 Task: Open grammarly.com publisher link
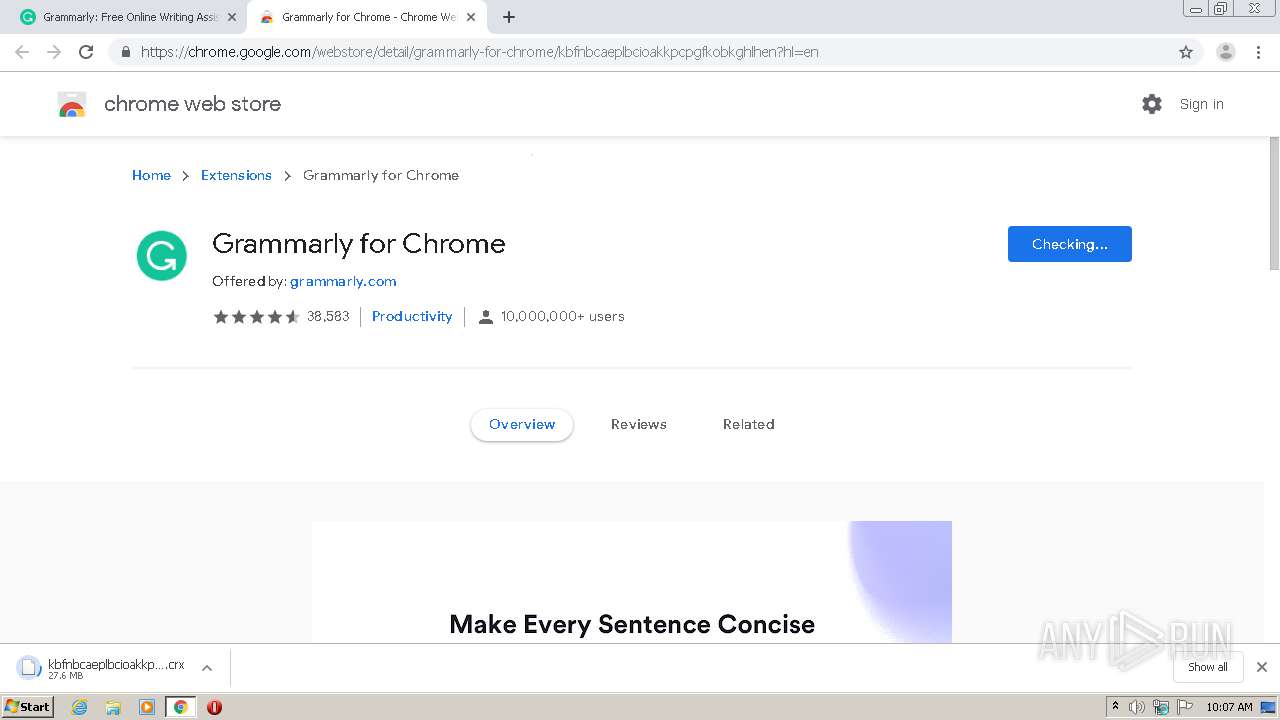[343, 281]
